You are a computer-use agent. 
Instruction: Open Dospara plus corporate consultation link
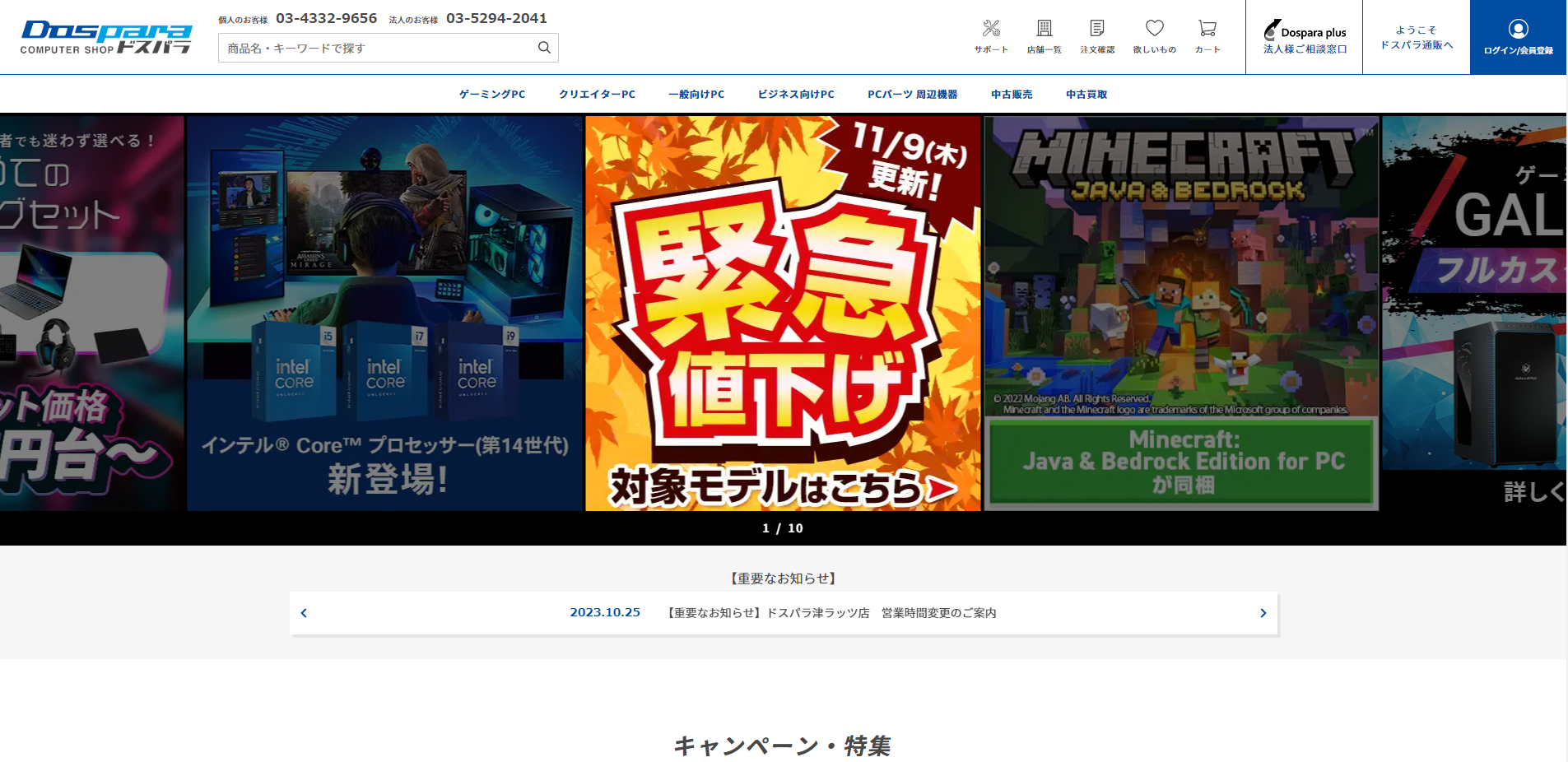[1305, 39]
